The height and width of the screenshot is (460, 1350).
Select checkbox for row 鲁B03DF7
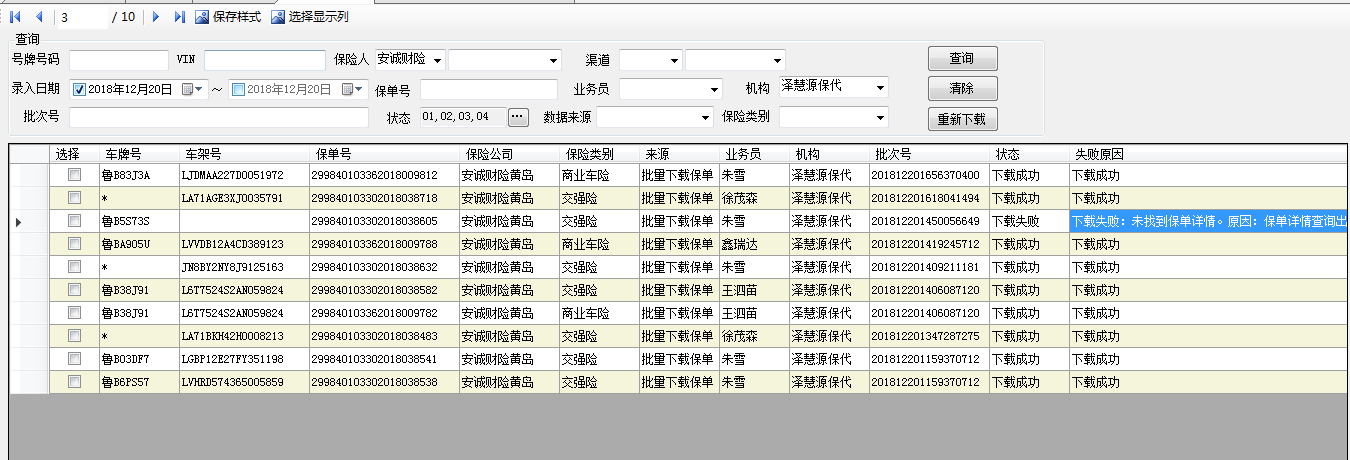[74, 359]
